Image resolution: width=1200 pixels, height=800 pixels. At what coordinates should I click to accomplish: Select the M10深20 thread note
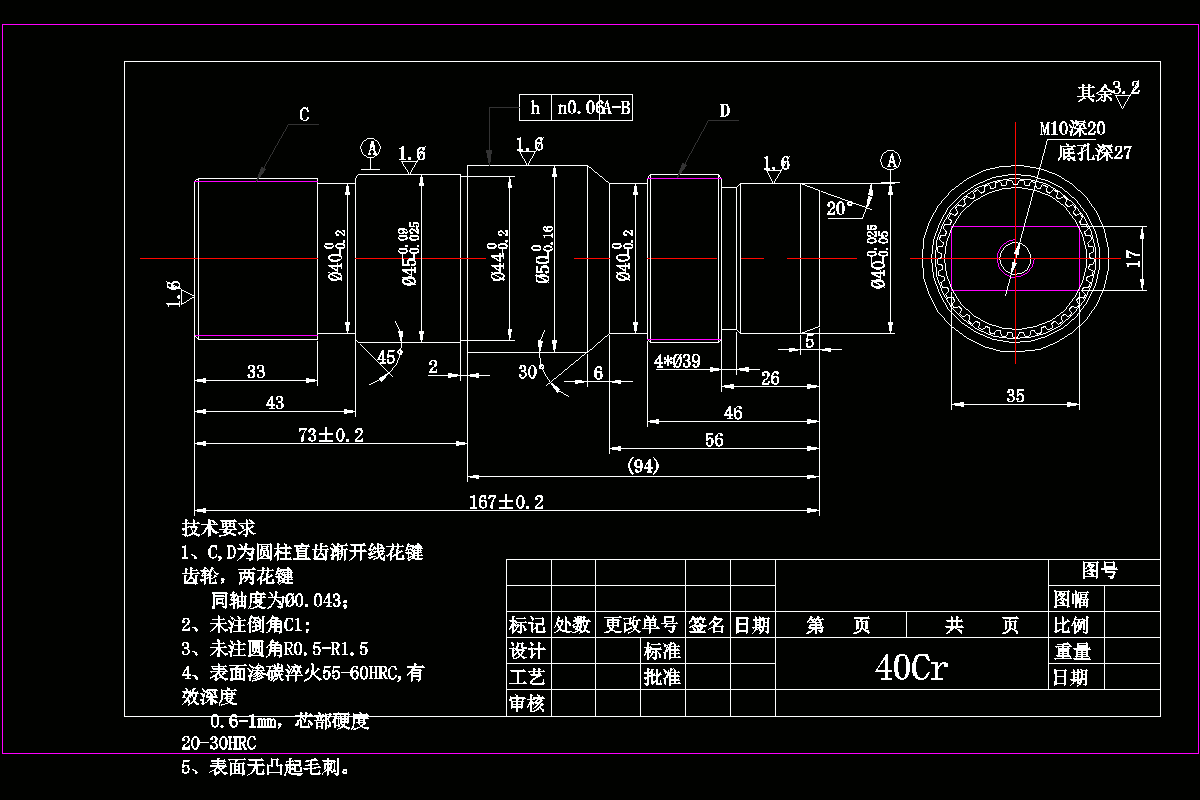click(x=1072, y=129)
